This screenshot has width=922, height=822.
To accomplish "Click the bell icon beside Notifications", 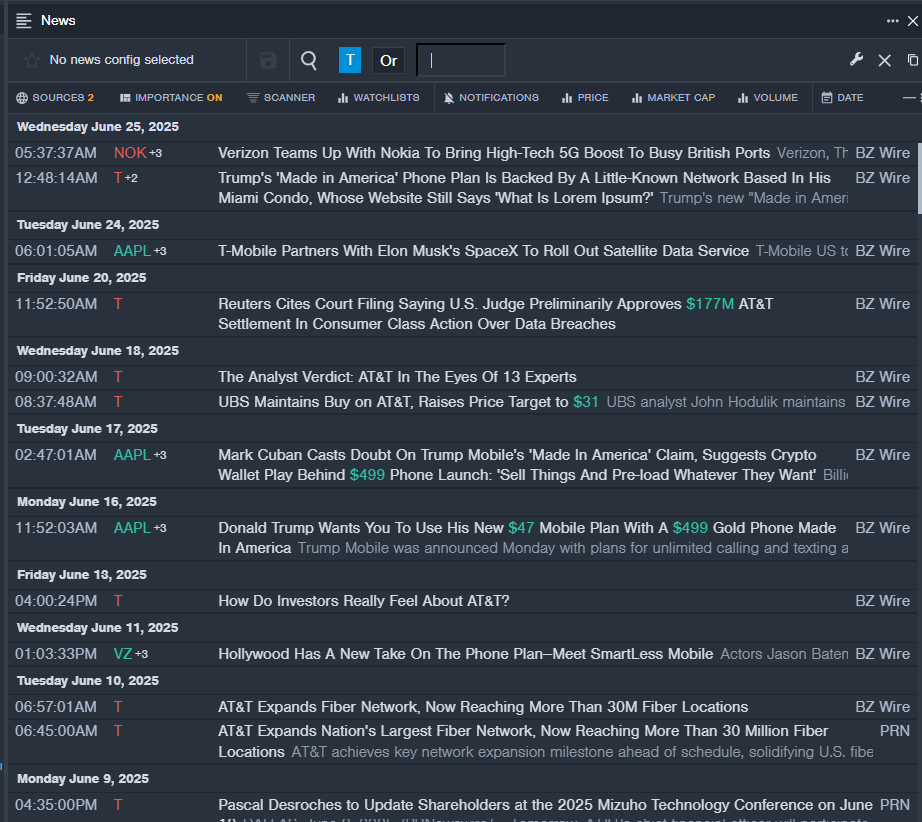I will (449, 98).
